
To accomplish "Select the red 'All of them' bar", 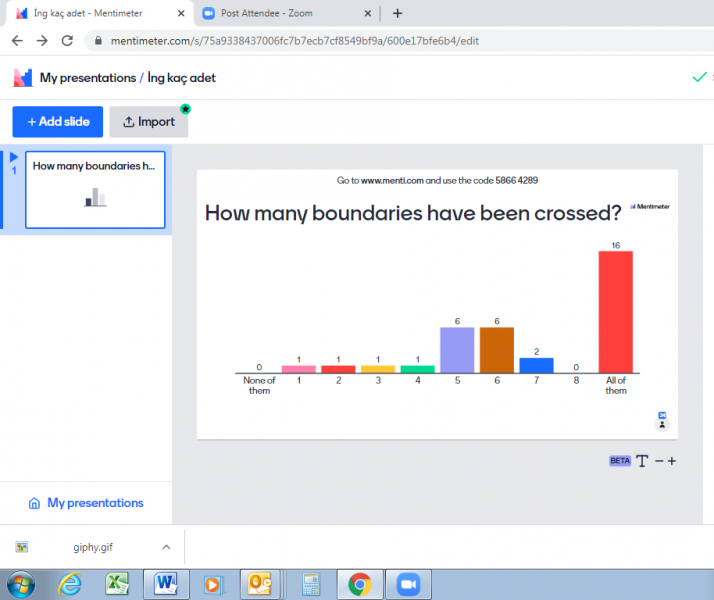I will click(x=615, y=311).
